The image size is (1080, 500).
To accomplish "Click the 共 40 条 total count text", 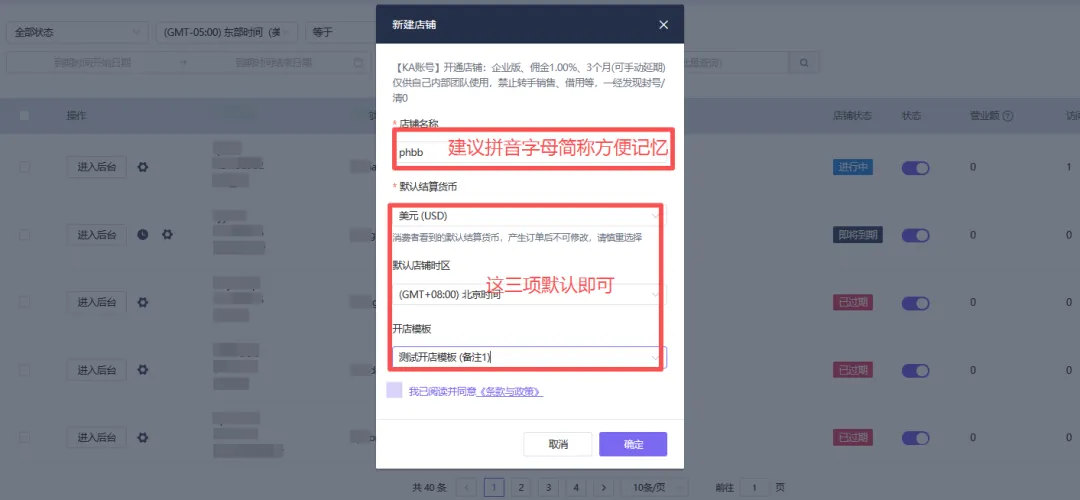I will coord(429,487).
